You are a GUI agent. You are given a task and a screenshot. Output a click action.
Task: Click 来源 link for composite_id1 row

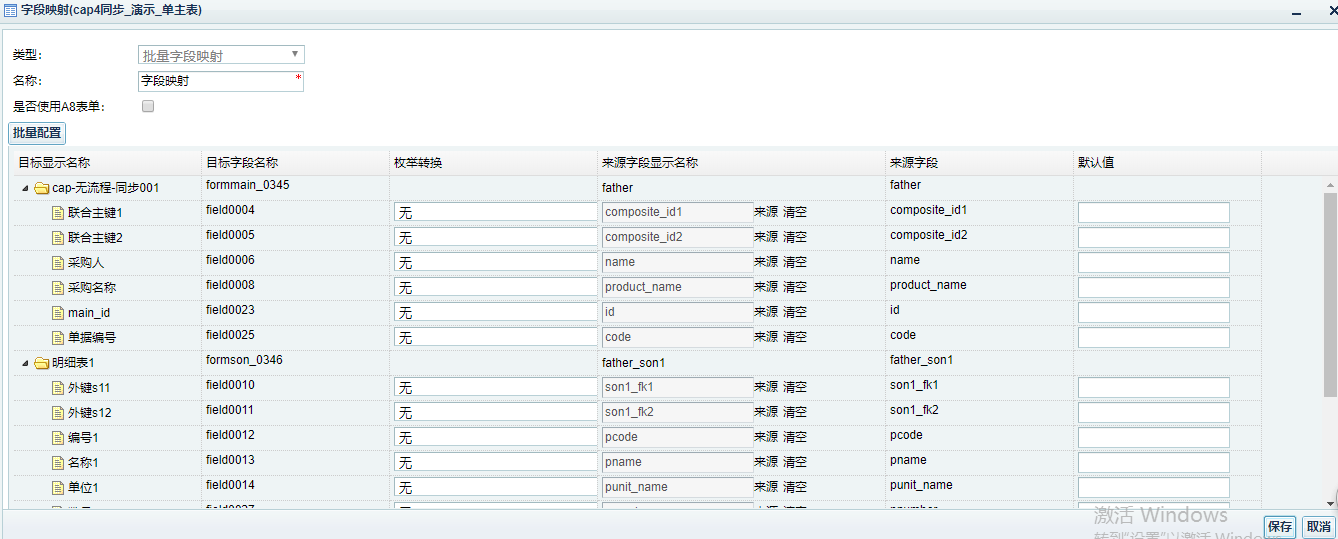point(765,212)
